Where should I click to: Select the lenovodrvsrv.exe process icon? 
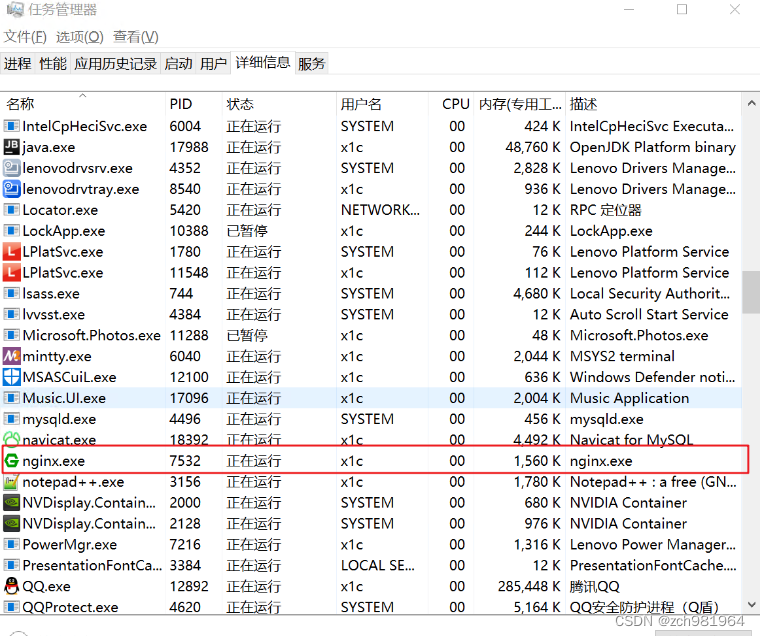point(11,168)
